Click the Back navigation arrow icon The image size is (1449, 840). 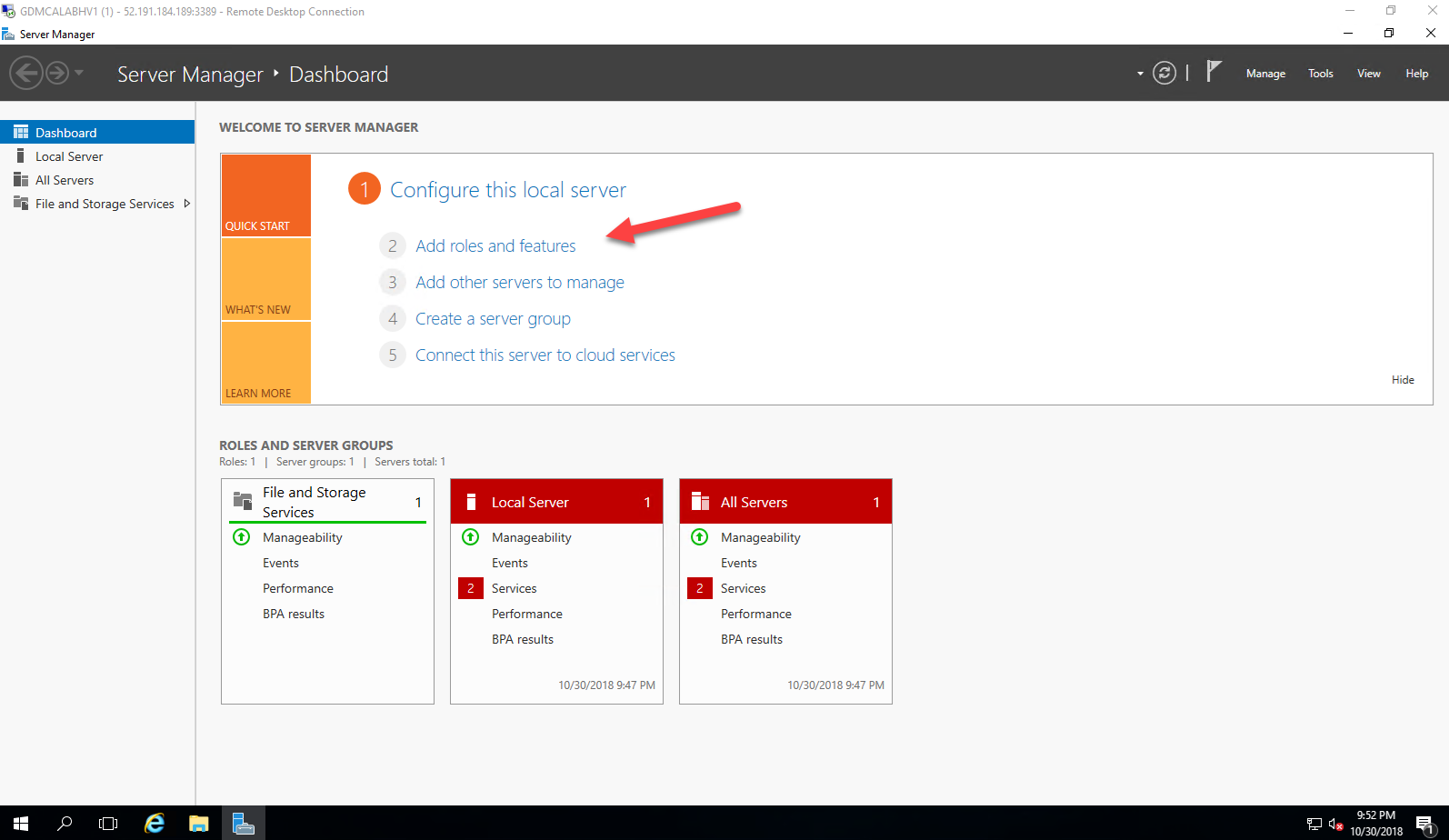26,73
